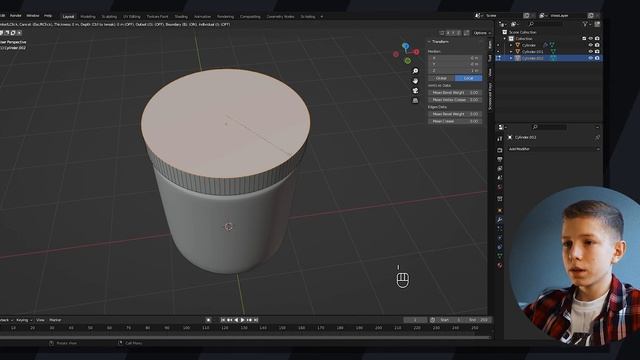Expand the Cylinder.001 tree item
Image resolution: width=640 pixels, height=360 pixels.
tap(511, 51)
